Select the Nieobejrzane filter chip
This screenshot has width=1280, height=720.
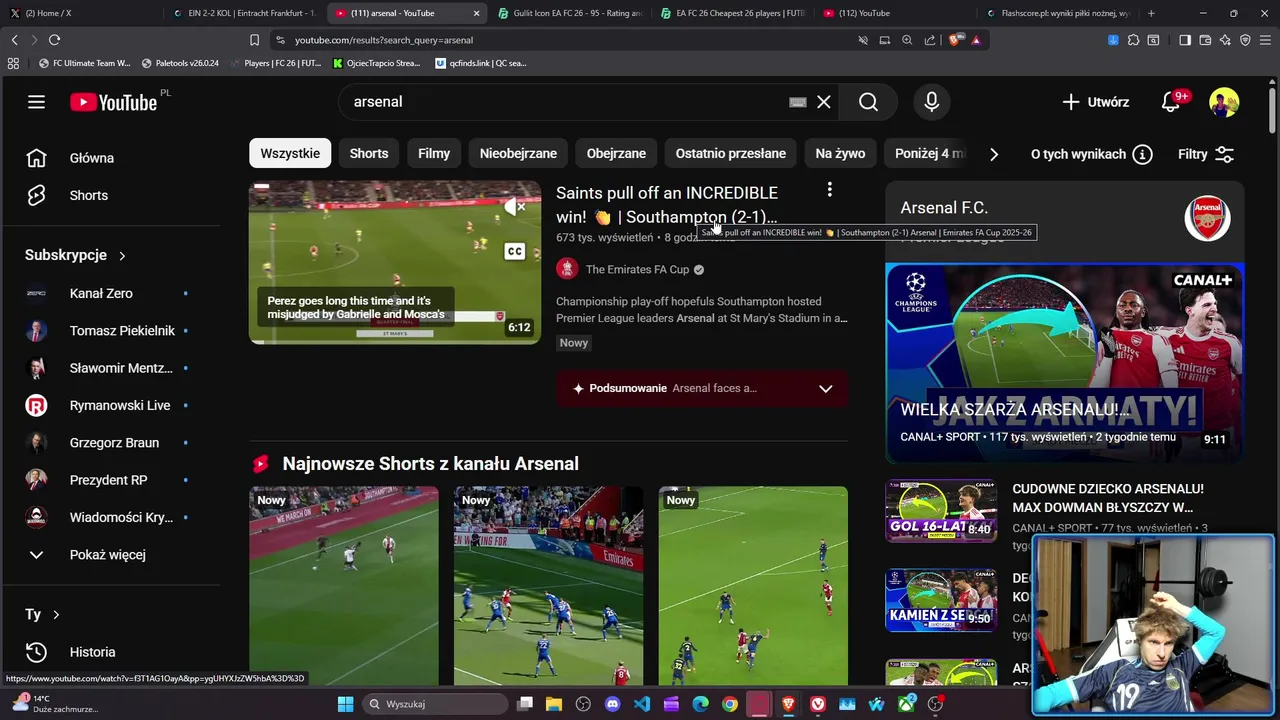[518, 153]
